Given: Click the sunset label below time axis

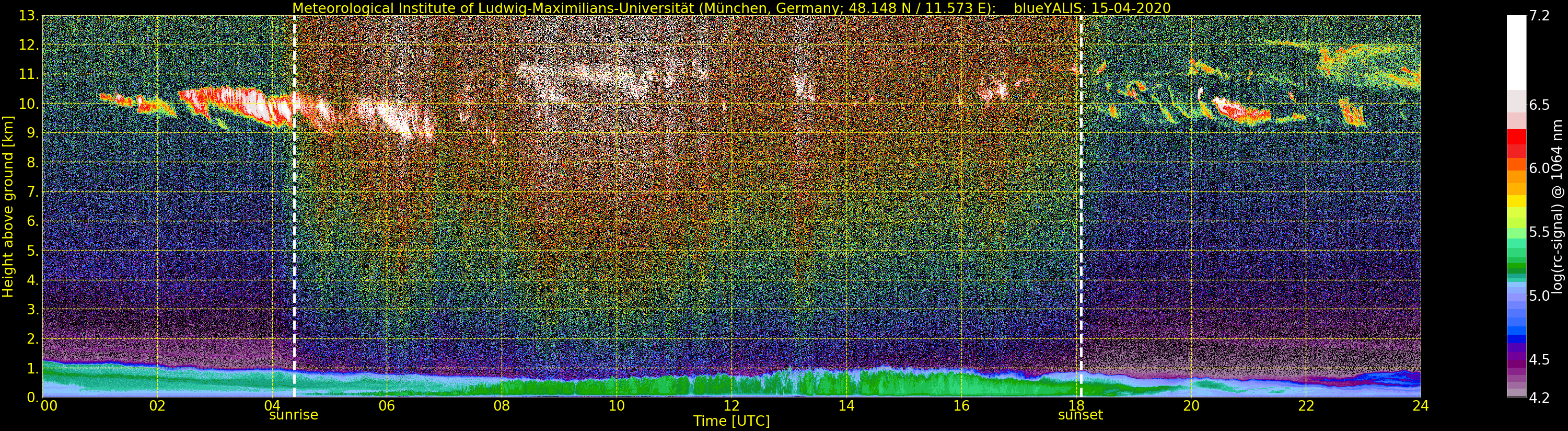Looking at the screenshot, I should pos(1081,415).
